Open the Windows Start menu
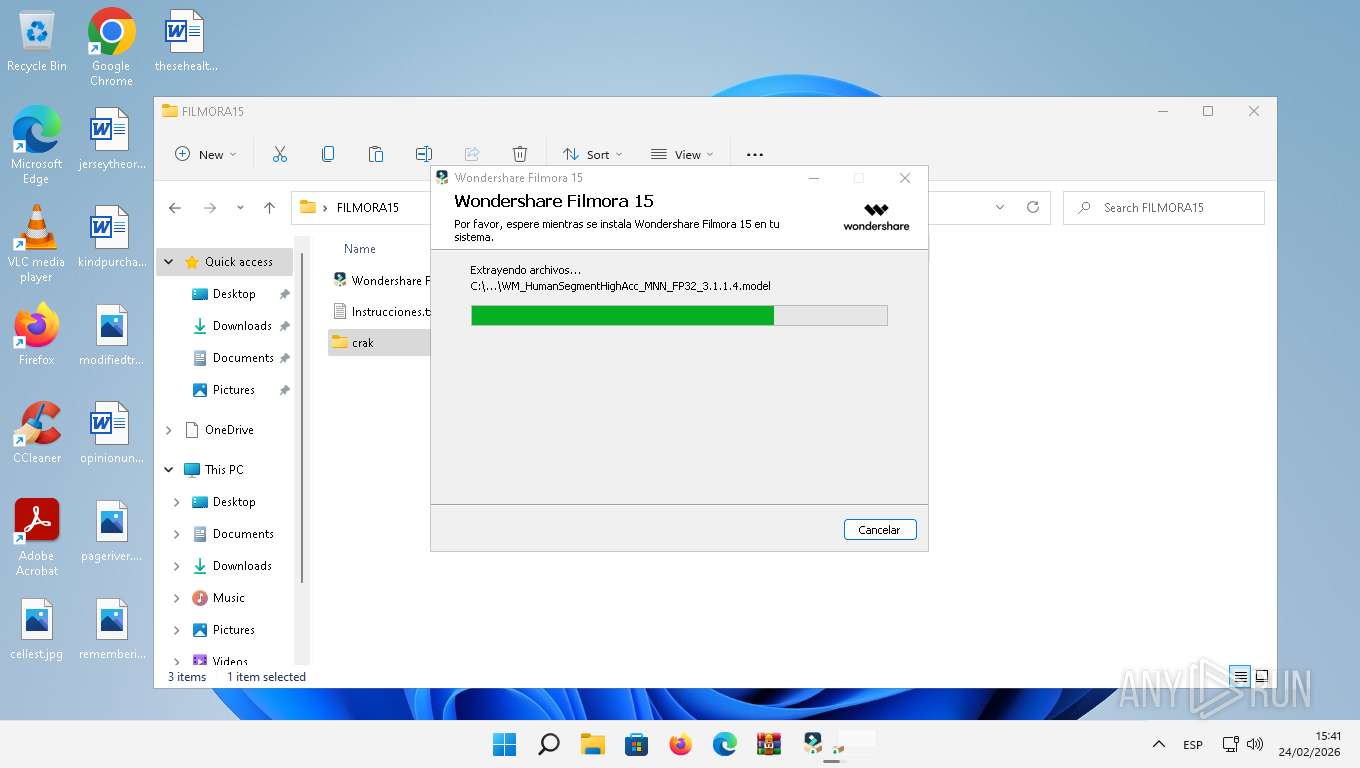 pos(505,744)
